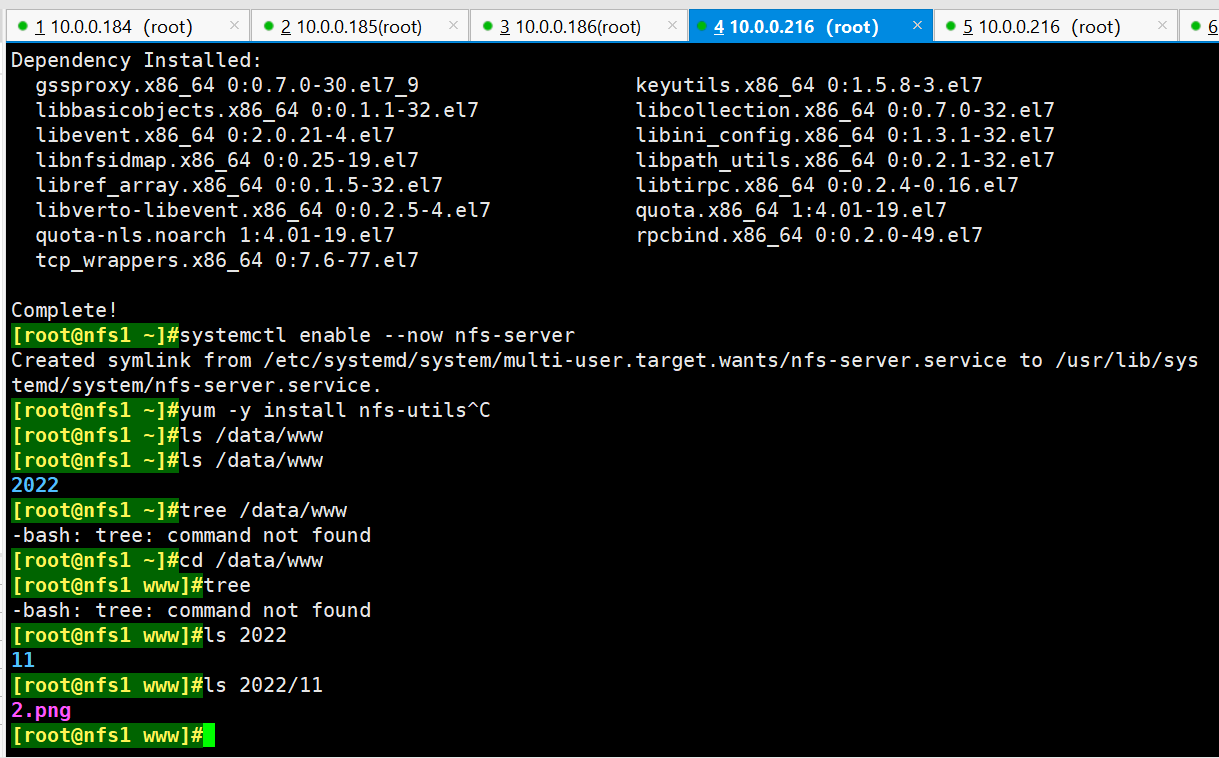Close the active tab 4 session

point(917,26)
